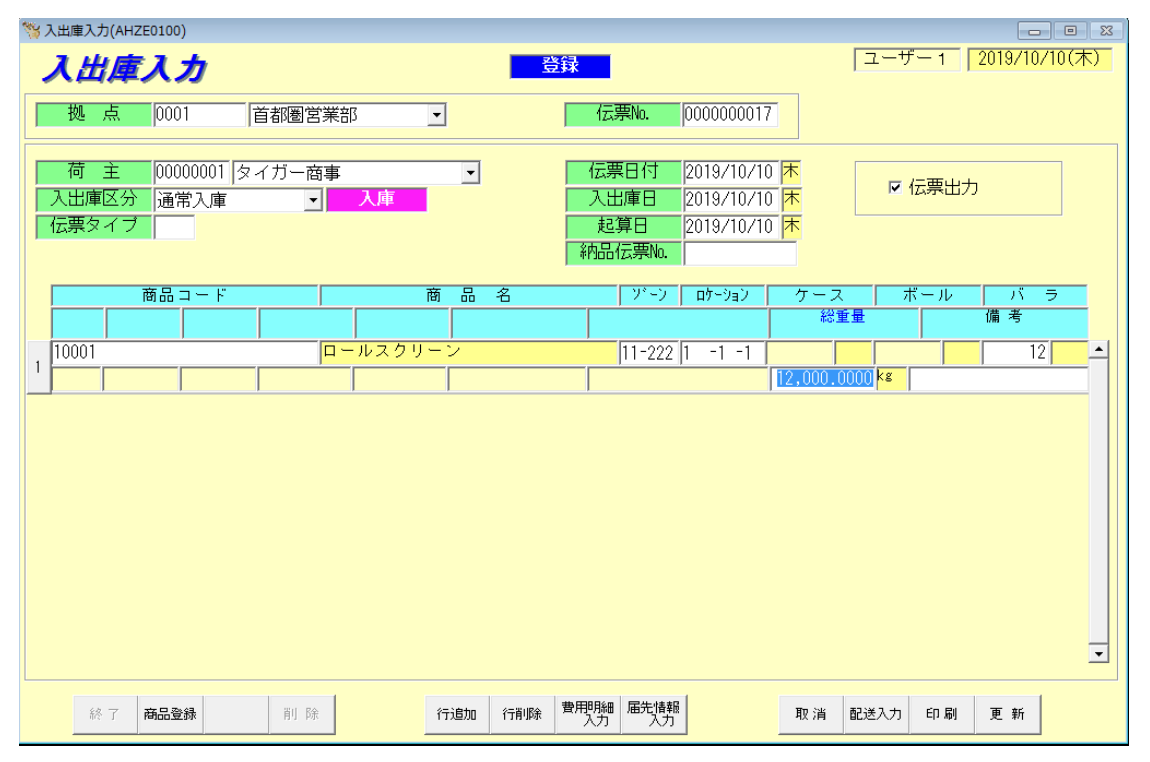Click the 伝票日付 date field
The height and width of the screenshot is (762, 1150).
(729, 172)
